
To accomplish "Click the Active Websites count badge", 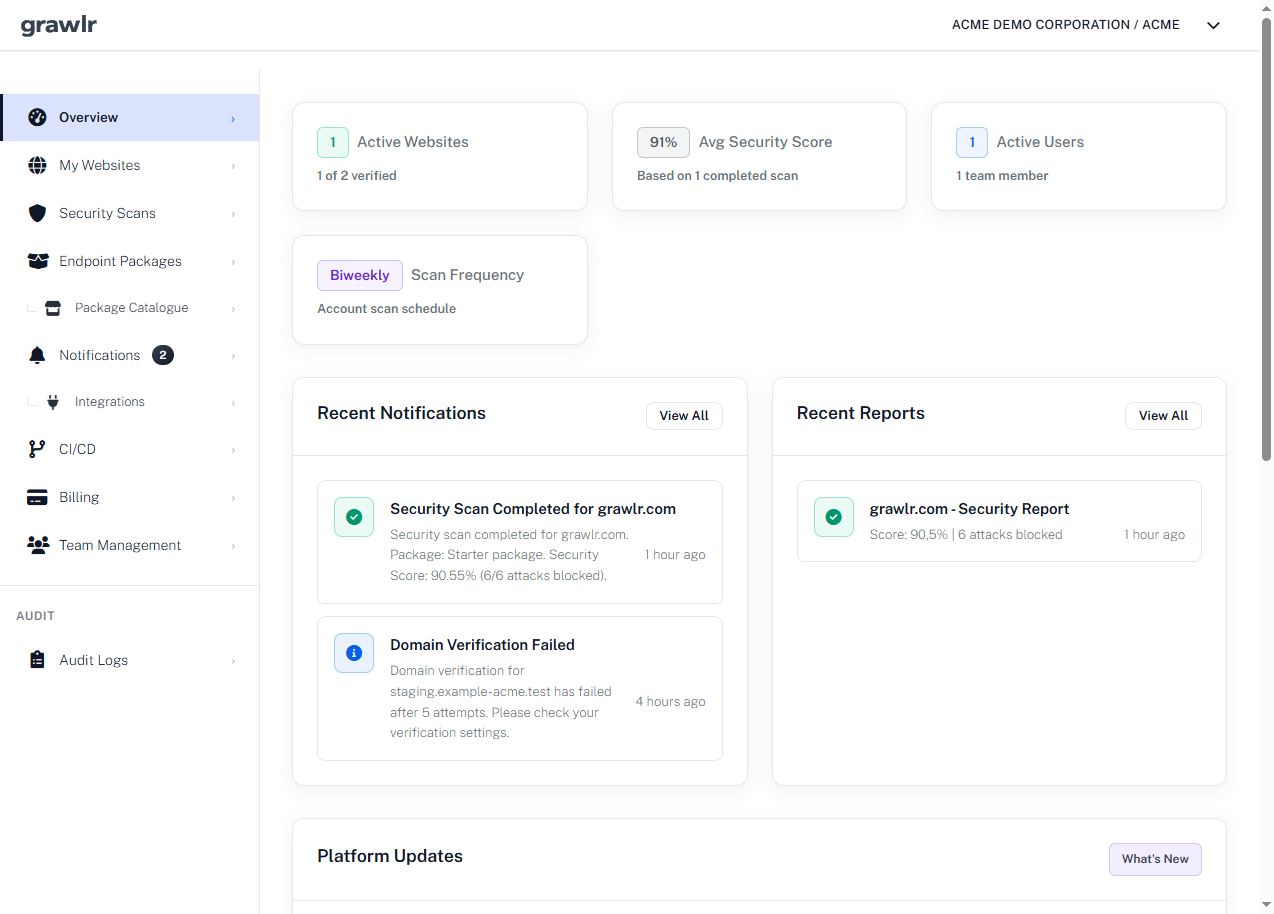I will 333,142.
